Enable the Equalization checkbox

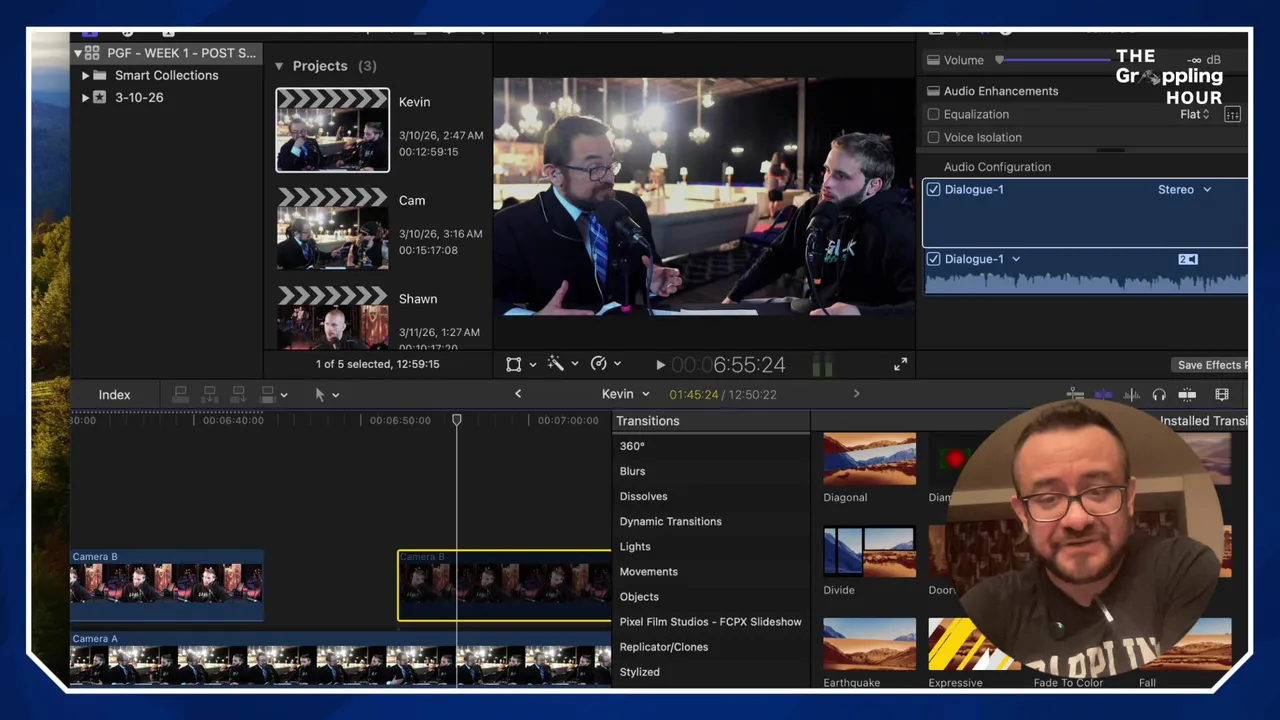933,114
